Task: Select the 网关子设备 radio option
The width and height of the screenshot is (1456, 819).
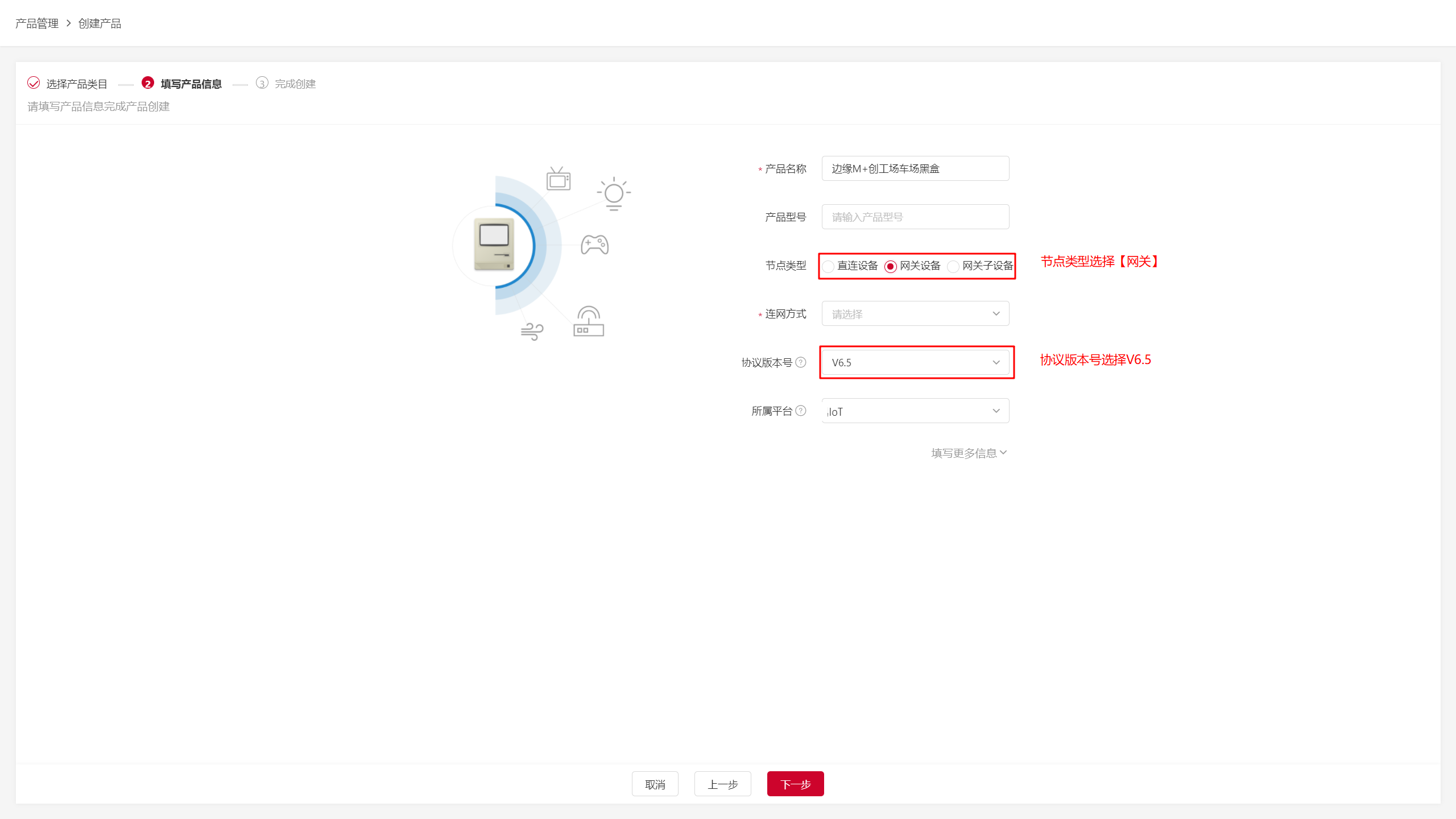Action: click(953, 266)
